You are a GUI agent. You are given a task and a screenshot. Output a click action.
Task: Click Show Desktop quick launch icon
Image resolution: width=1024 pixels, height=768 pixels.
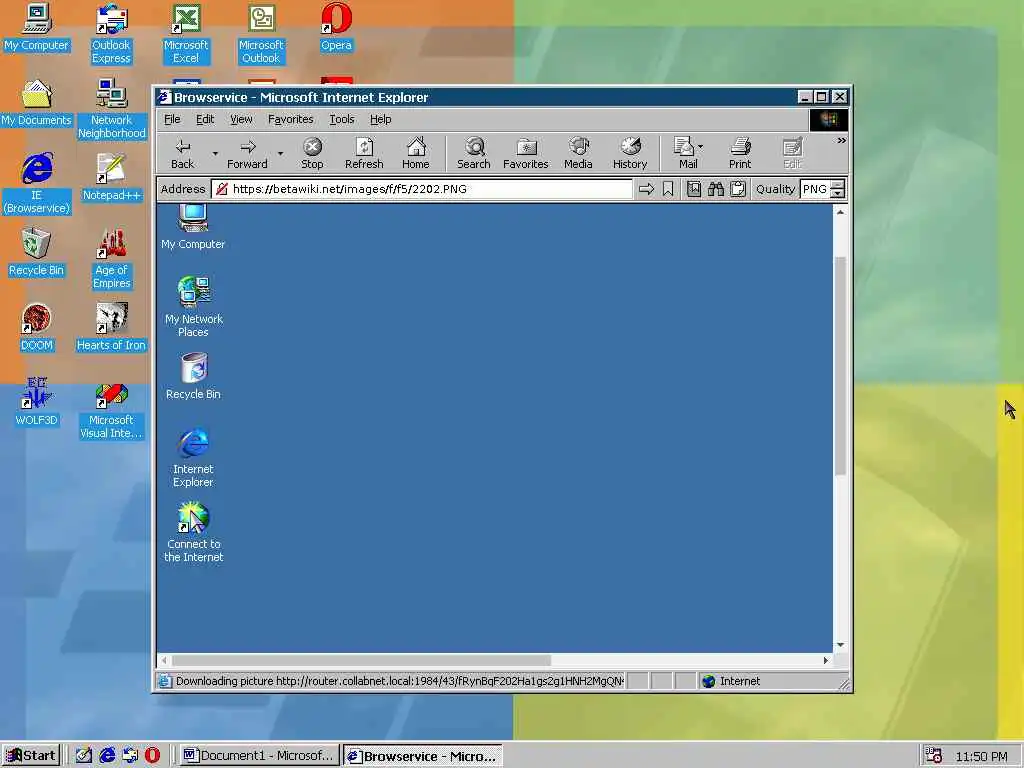84,756
